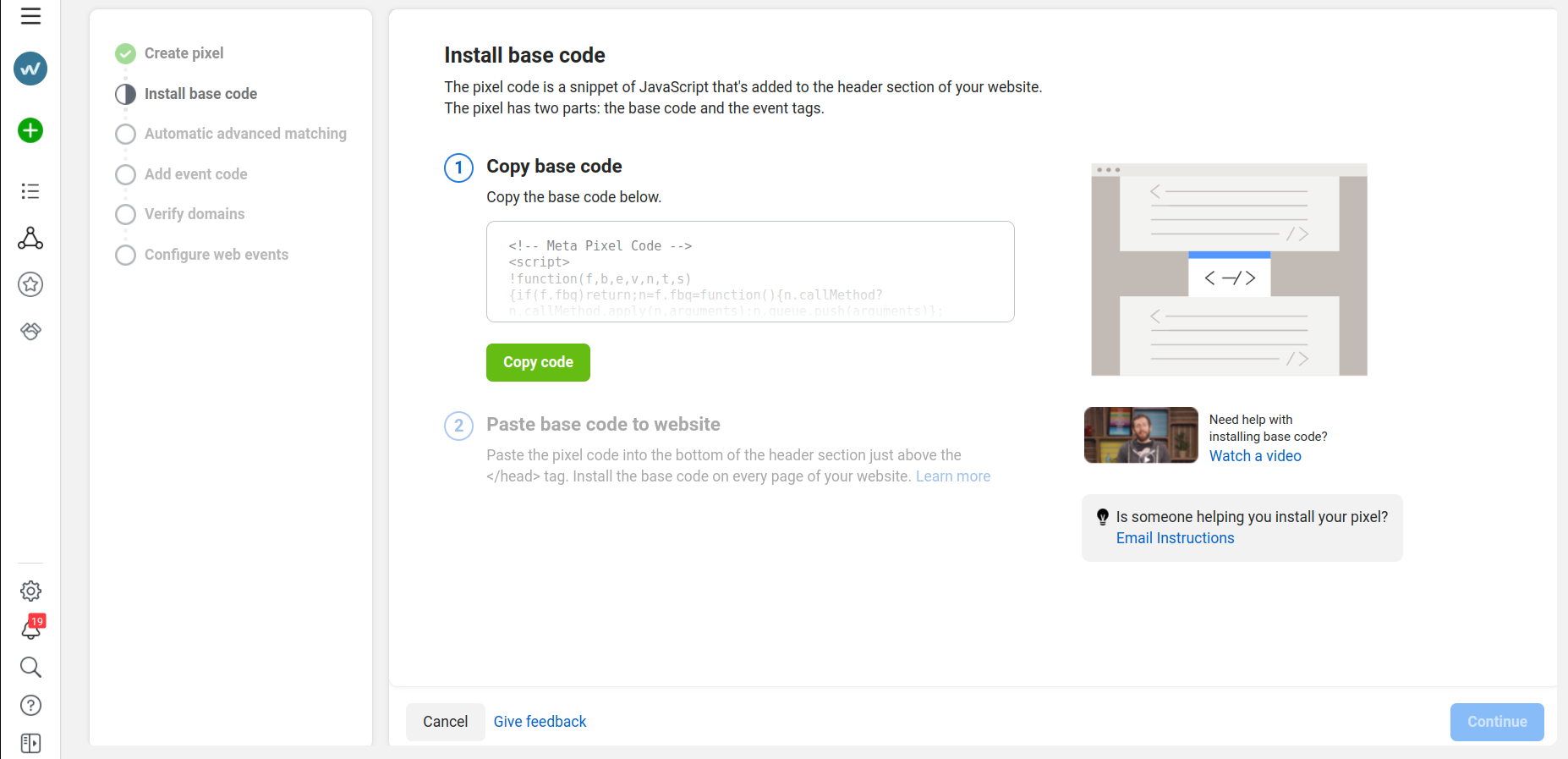Open the star custom conversions icon

tap(30, 284)
